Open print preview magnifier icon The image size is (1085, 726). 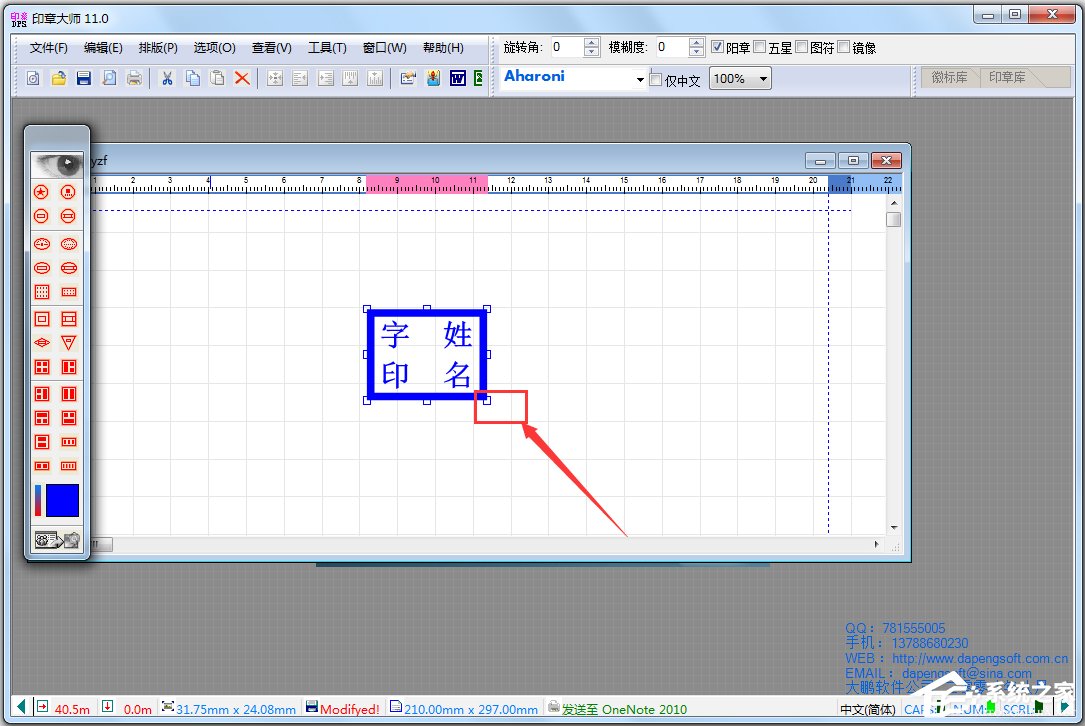click(x=109, y=78)
